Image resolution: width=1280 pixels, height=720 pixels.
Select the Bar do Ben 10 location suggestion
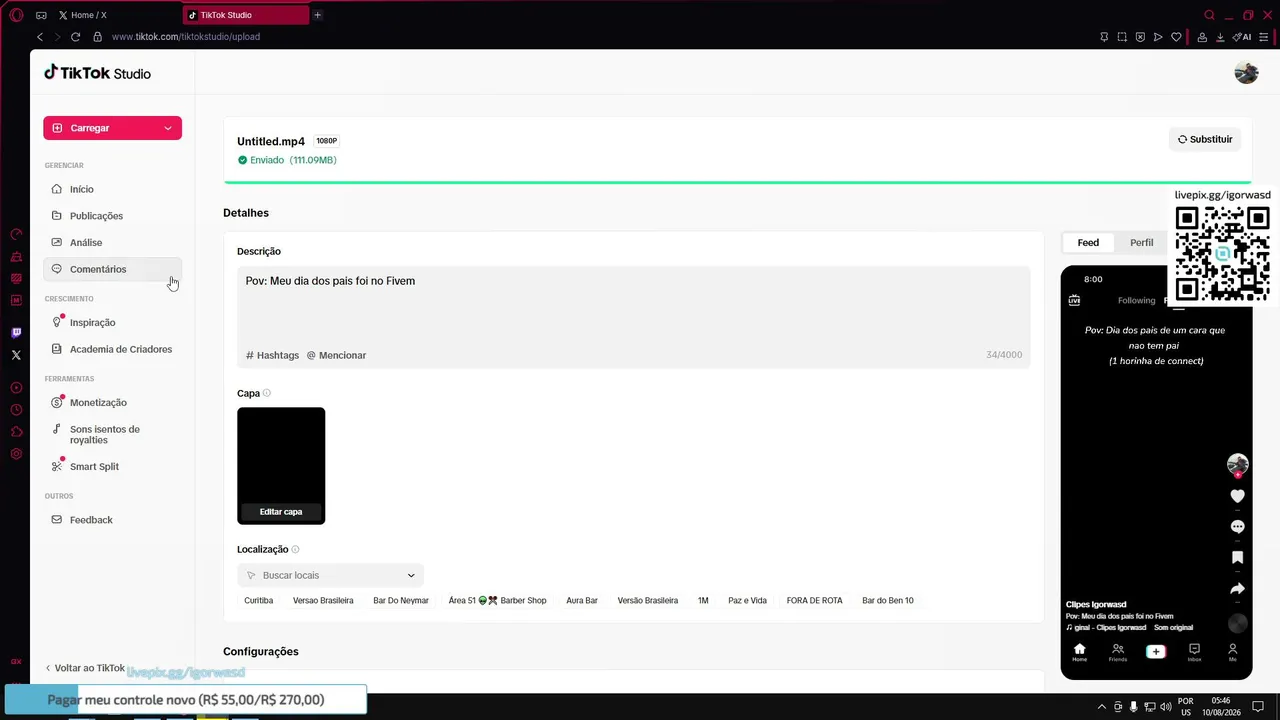pos(888,601)
